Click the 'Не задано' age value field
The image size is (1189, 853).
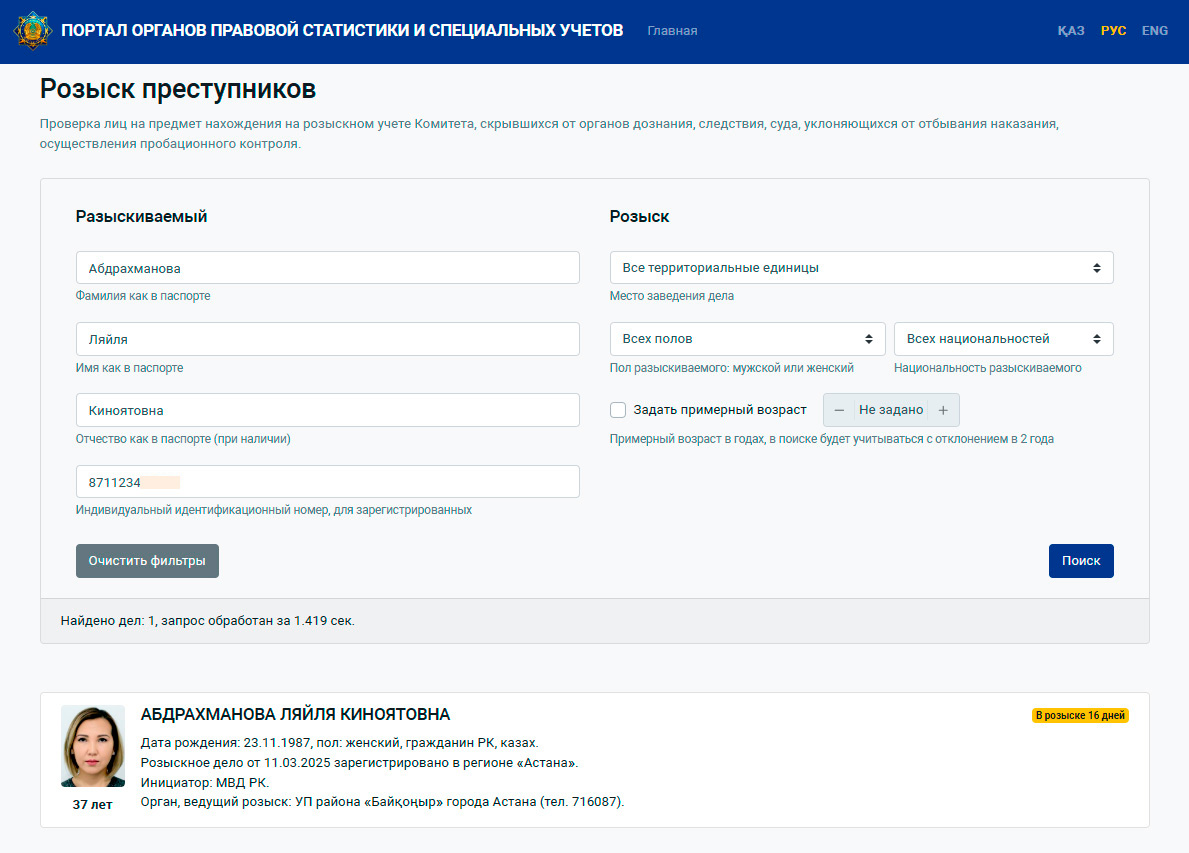pyautogui.click(x=890, y=410)
